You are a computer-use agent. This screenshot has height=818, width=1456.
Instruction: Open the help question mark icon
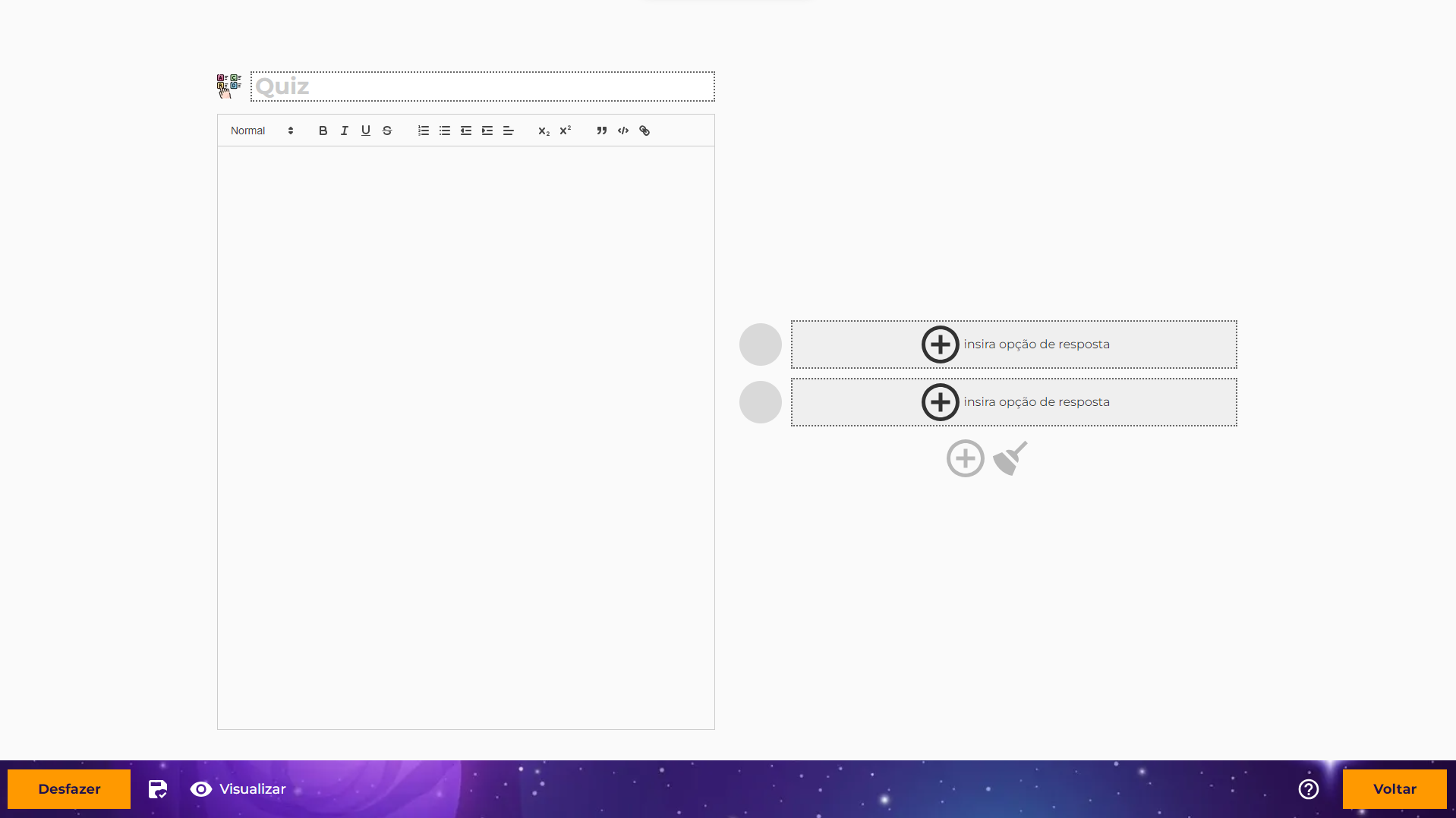coord(1308,789)
